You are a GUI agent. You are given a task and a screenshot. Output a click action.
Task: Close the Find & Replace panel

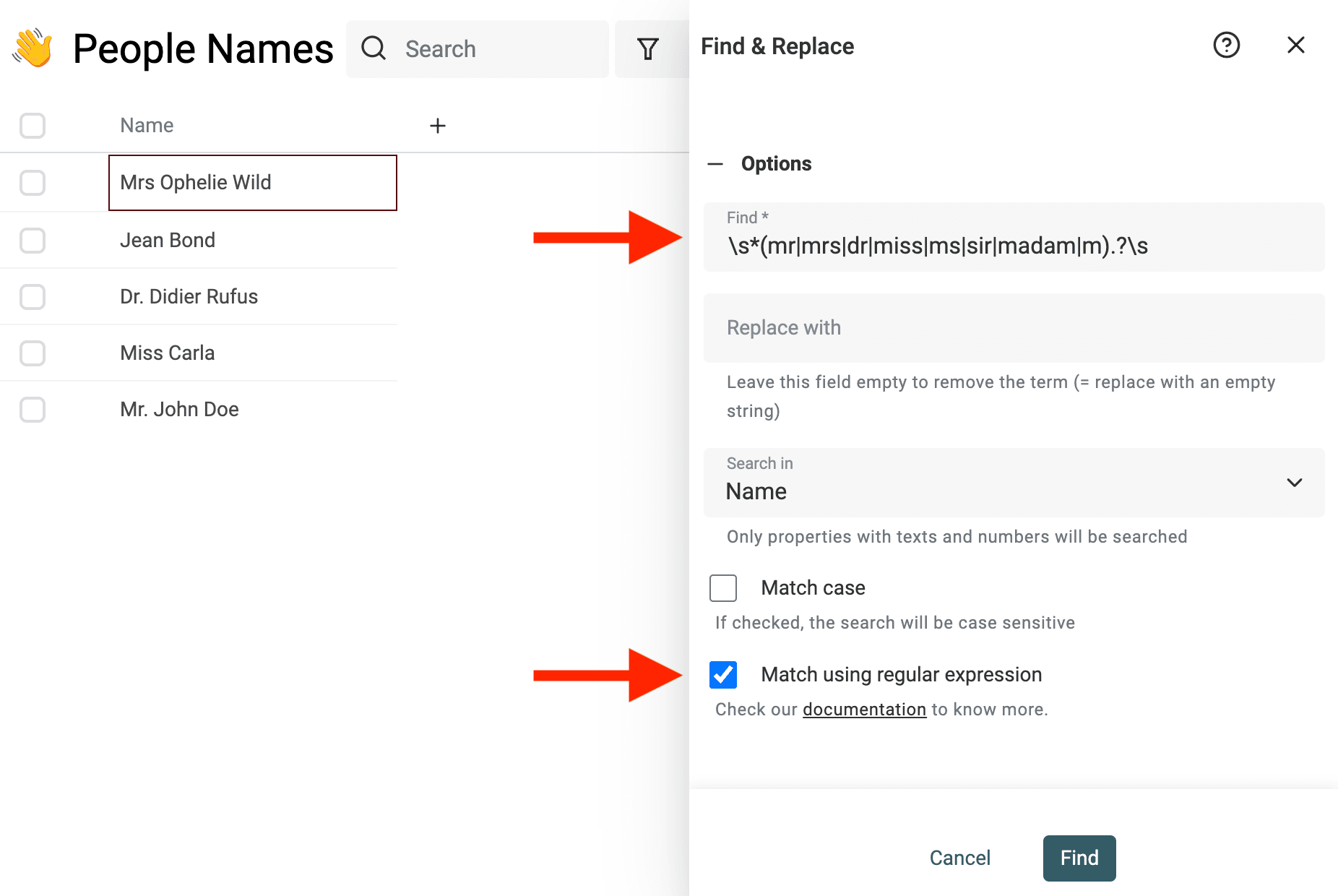(x=1296, y=46)
